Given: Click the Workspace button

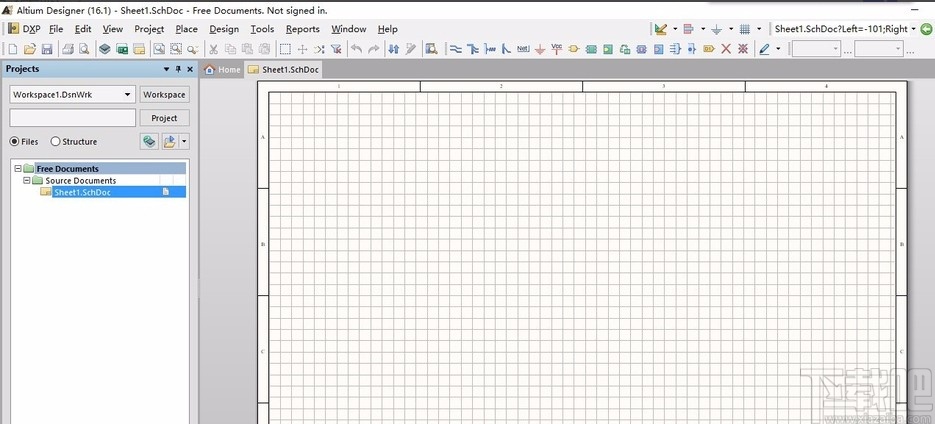Looking at the screenshot, I should (x=165, y=94).
